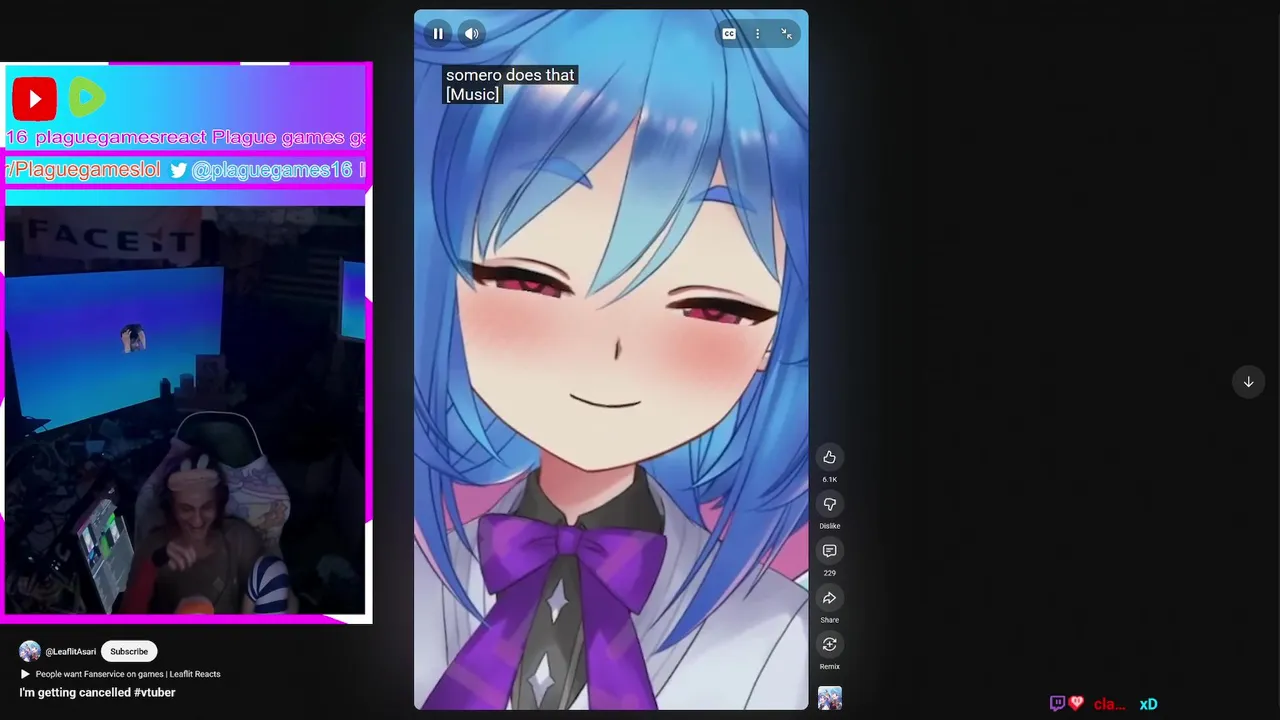Click the 229 comments count
The width and height of the screenshot is (1280, 720).
coord(829,573)
